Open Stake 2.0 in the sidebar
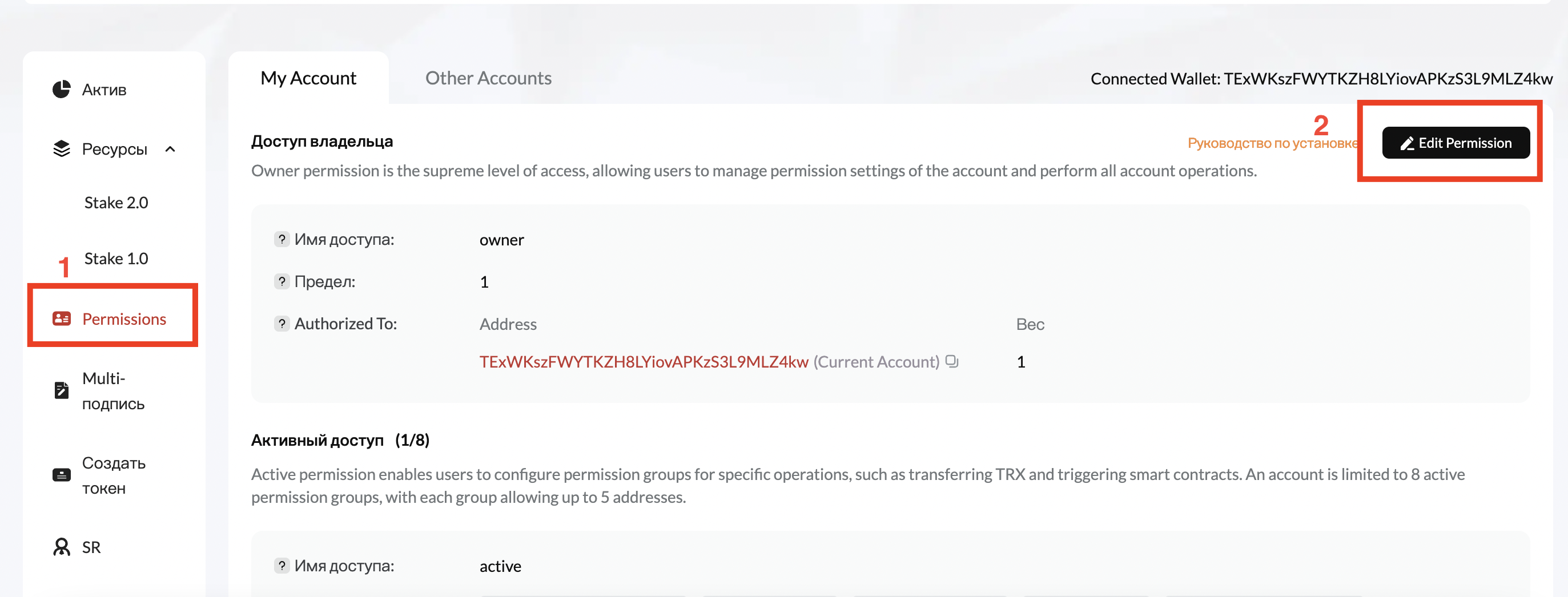 (116, 203)
